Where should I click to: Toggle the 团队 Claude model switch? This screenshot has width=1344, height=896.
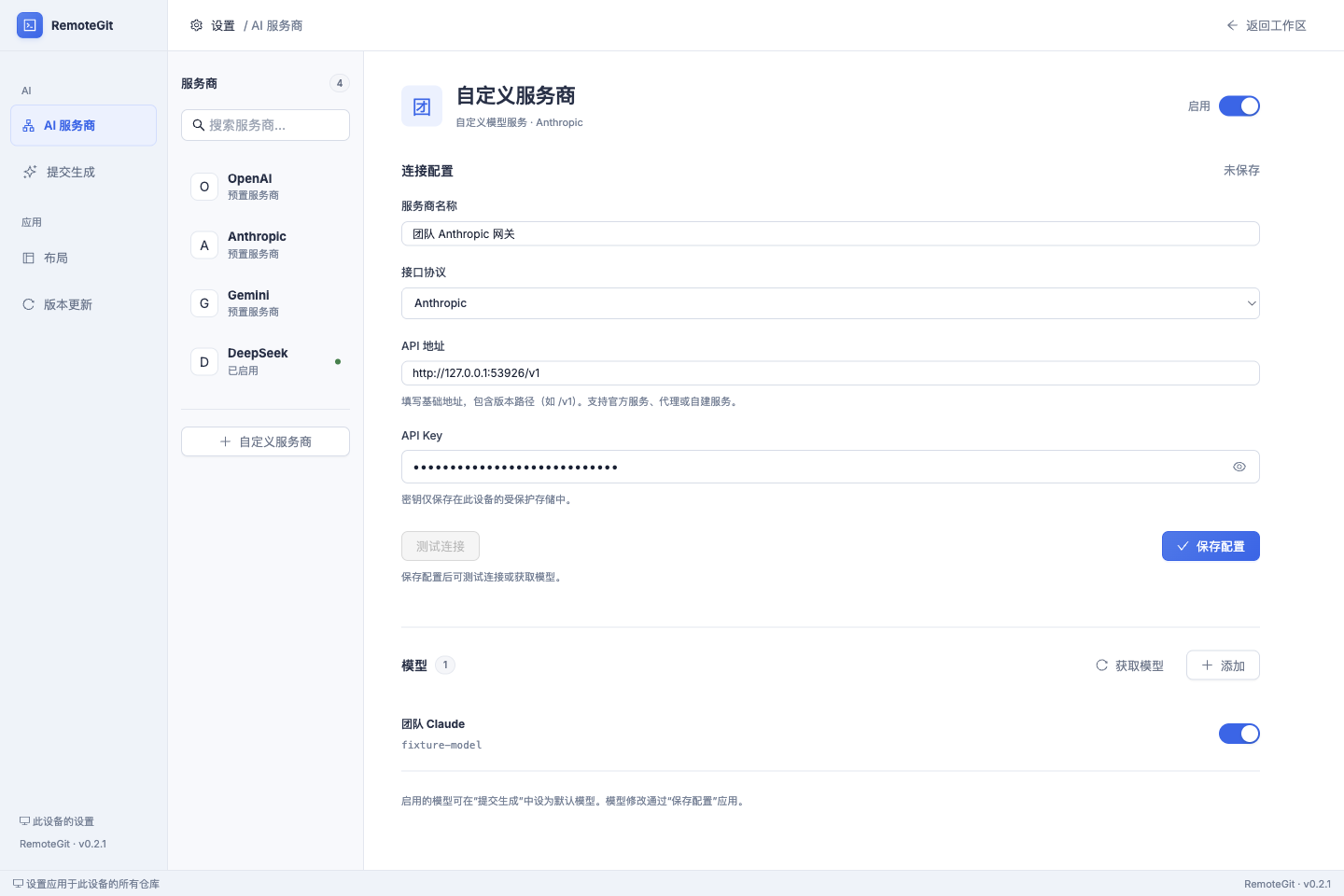[1239, 734]
